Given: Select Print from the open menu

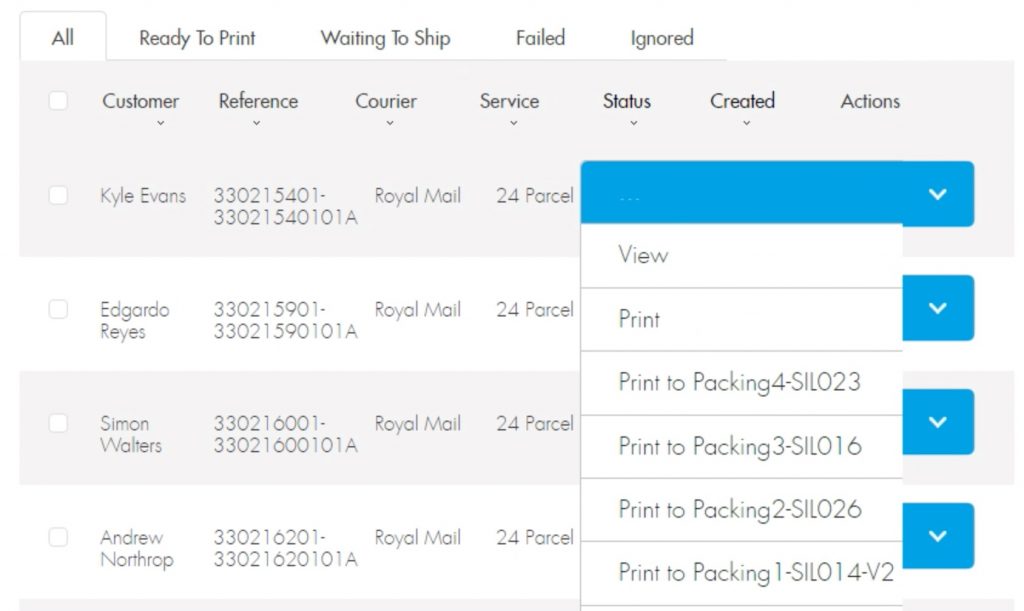Looking at the screenshot, I should pos(637,319).
